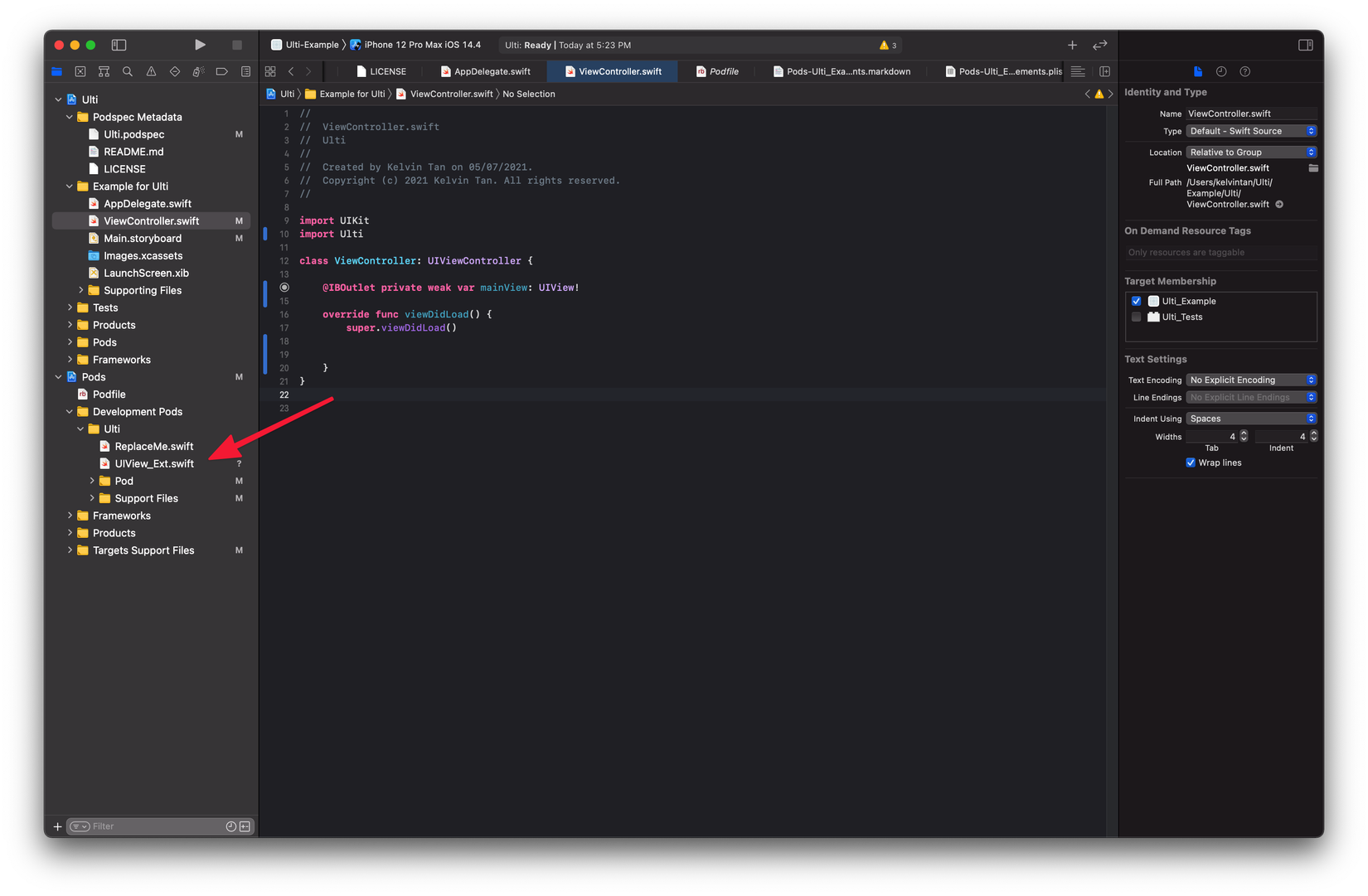Open the Quick Help inspector

[1244, 72]
